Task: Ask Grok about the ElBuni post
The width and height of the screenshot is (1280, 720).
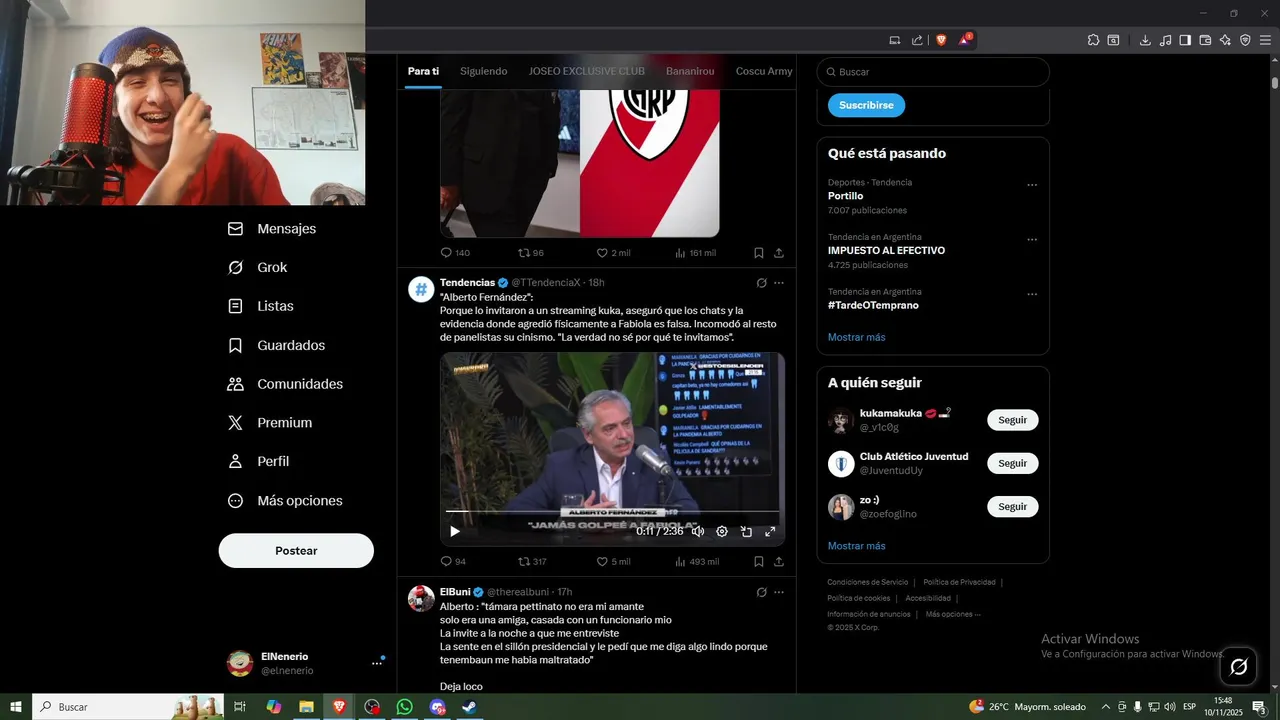Action: 761,592
